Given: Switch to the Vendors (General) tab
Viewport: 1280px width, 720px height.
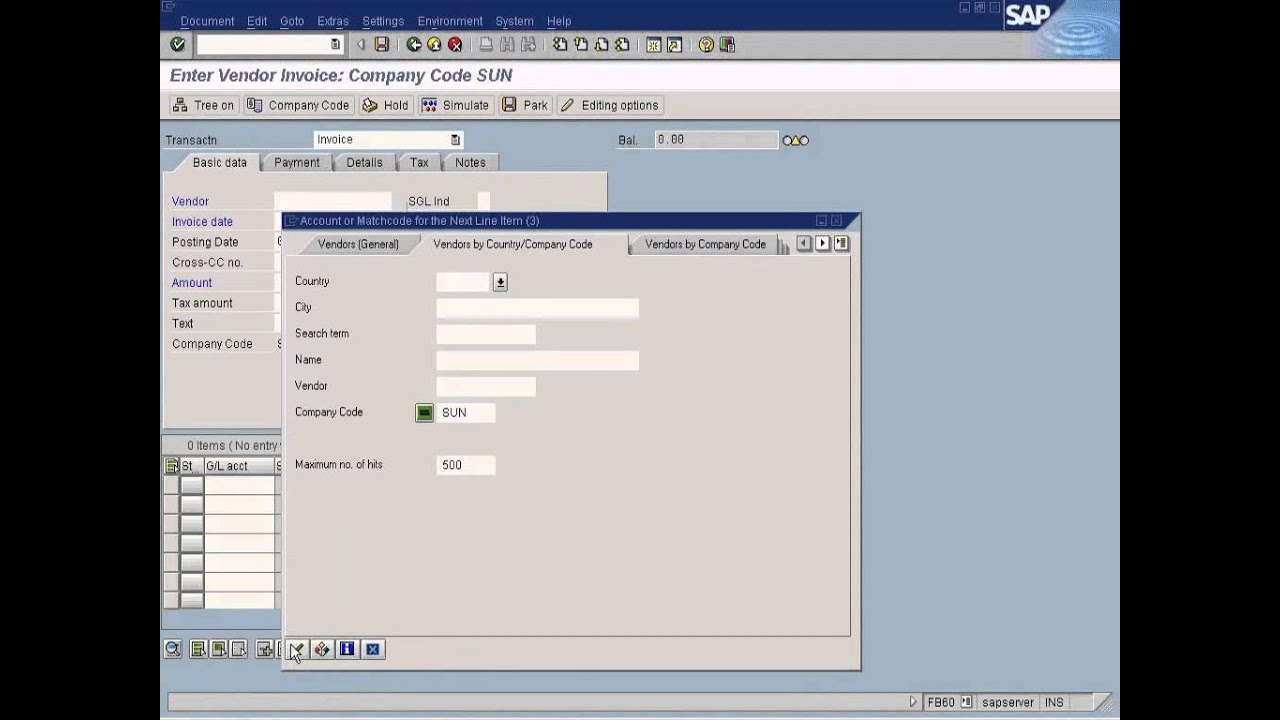Looking at the screenshot, I should 358,244.
